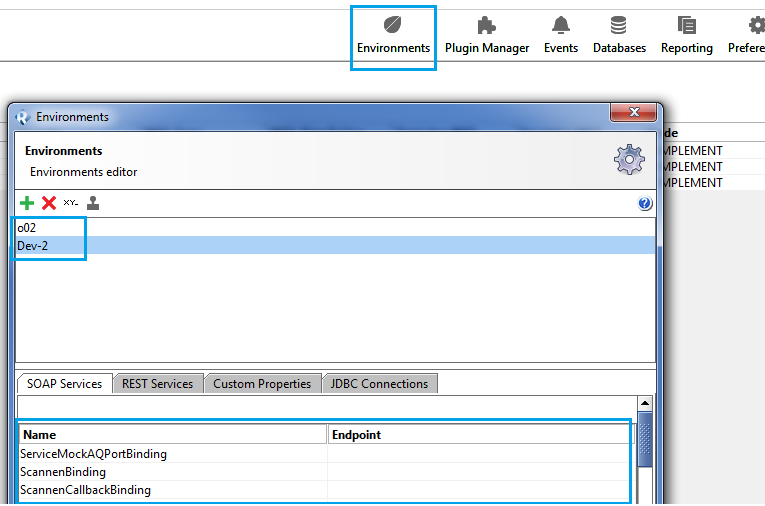Select the o02 environment

(27, 228)
